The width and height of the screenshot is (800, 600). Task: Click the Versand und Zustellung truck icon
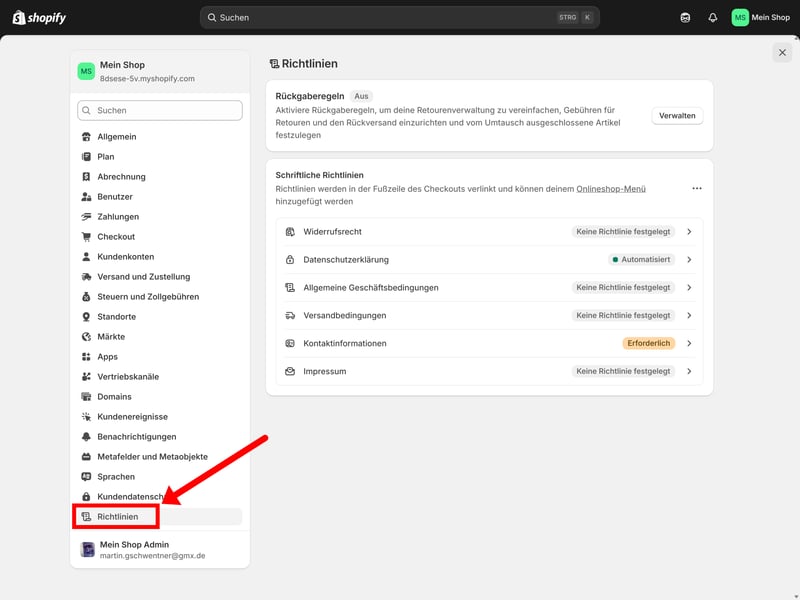[87, 277]
